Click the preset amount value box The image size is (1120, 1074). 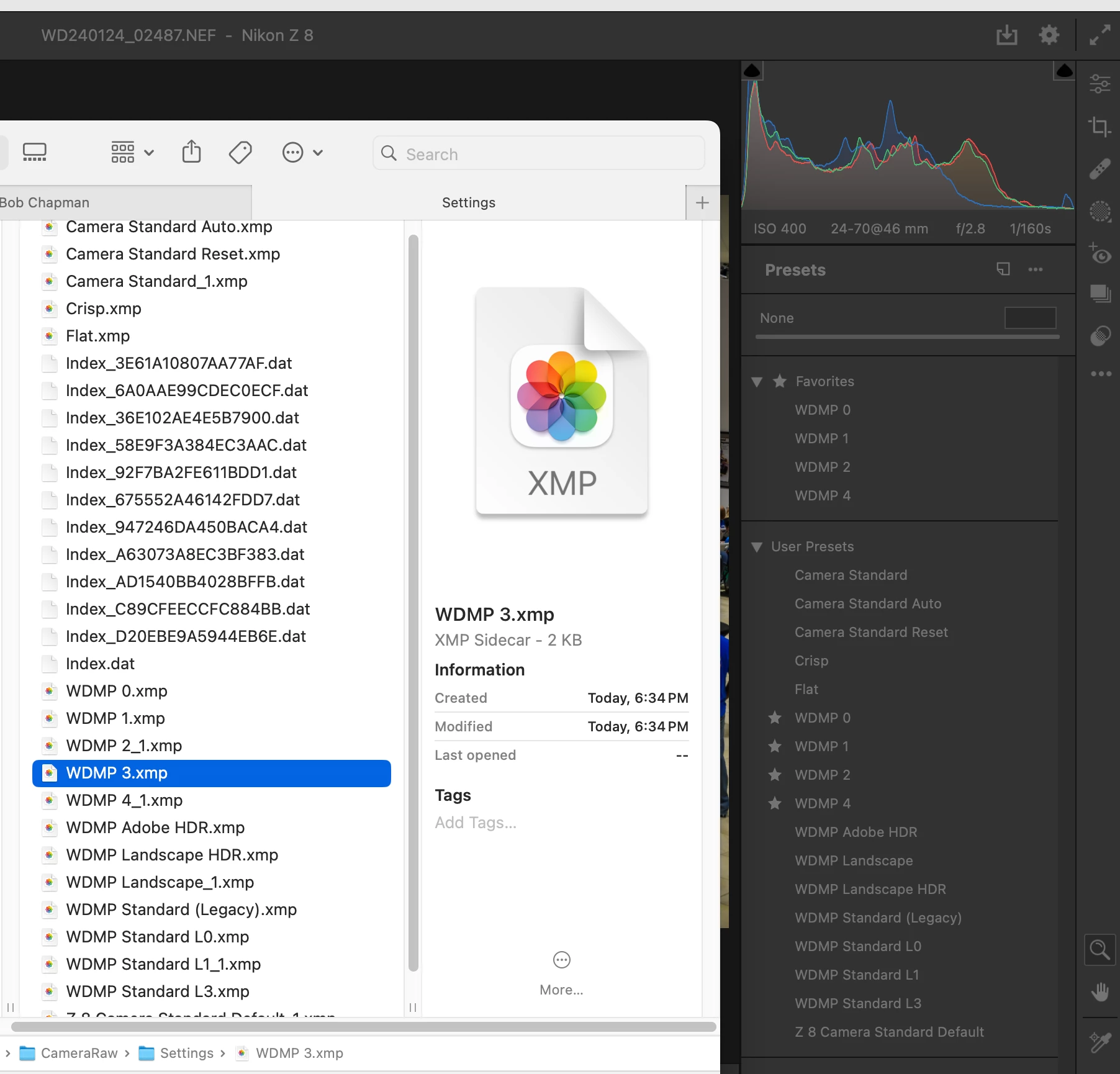pyautogui.click(x=1030, y=318)
